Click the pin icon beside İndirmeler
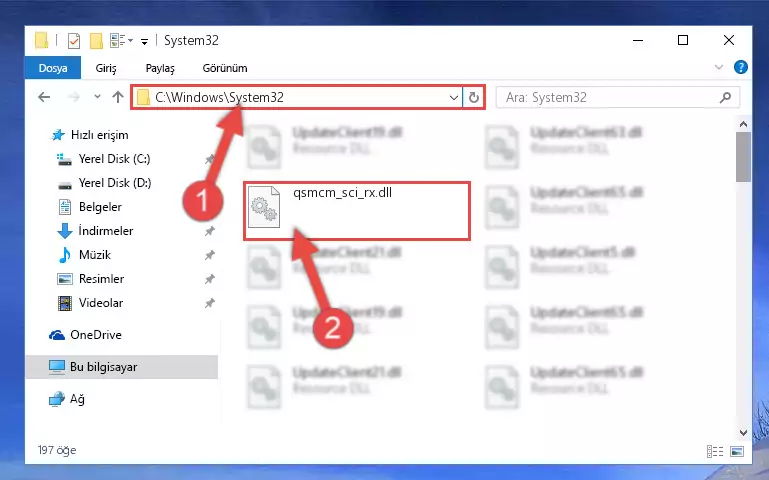769x480 pixels. (x=209, y=231)
